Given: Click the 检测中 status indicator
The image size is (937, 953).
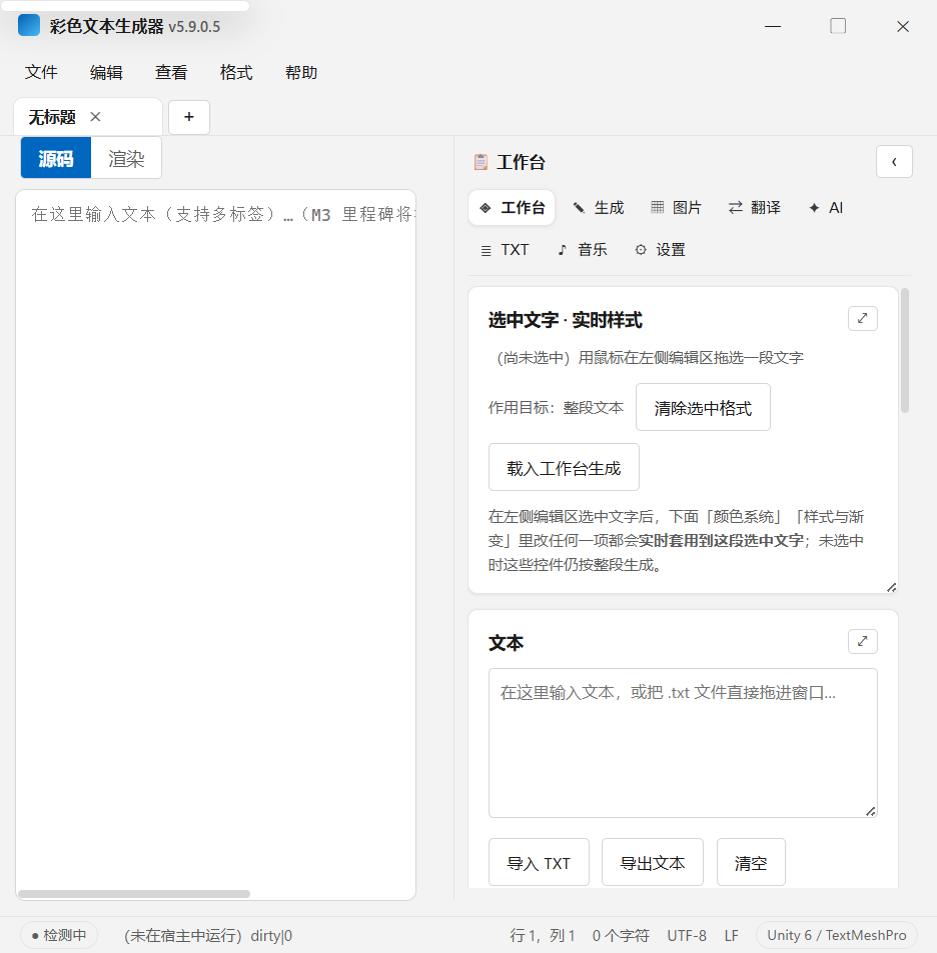Looking at the screenshot, I should click(59, 935).
